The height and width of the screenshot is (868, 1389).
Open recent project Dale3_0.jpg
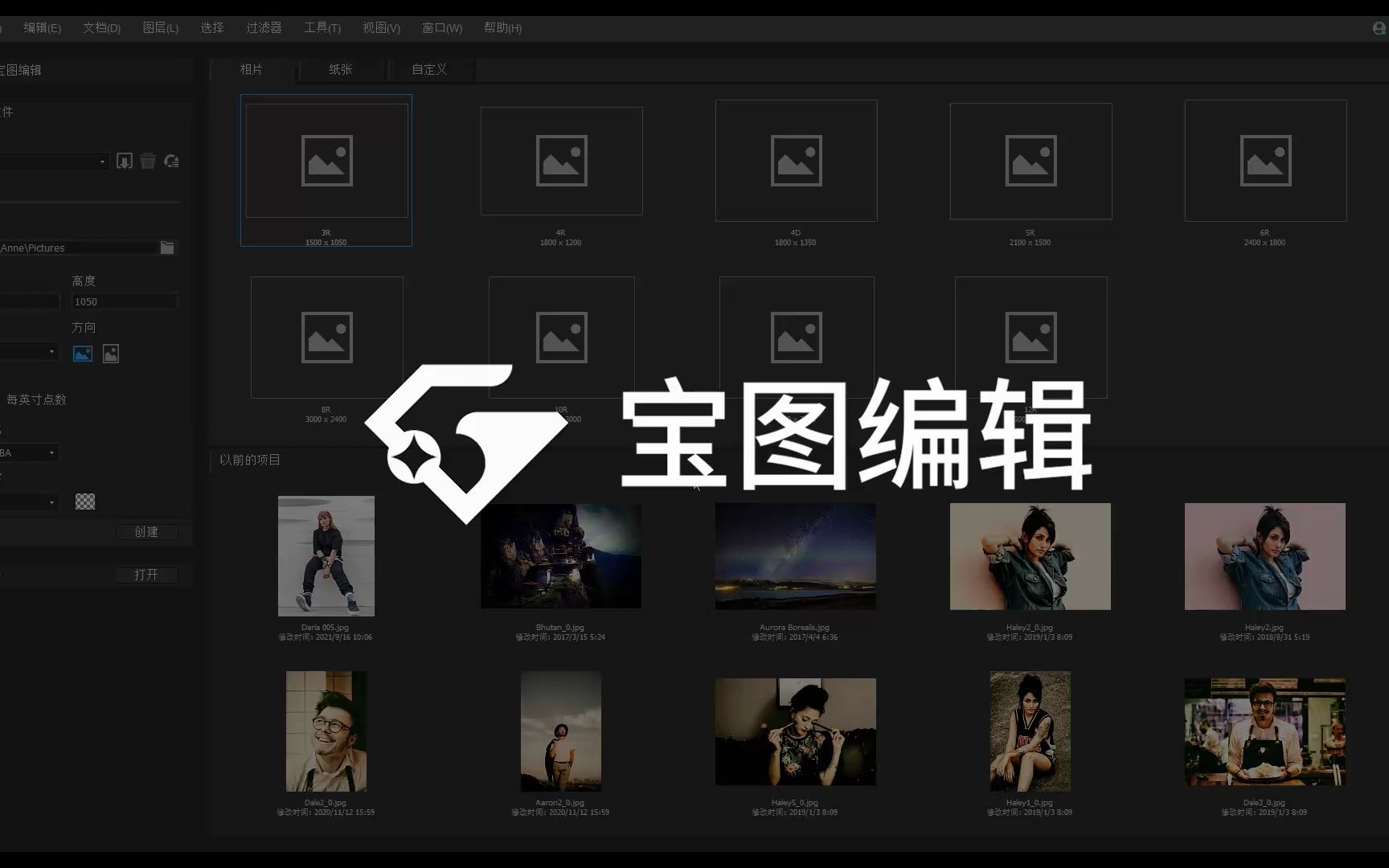1265,731
